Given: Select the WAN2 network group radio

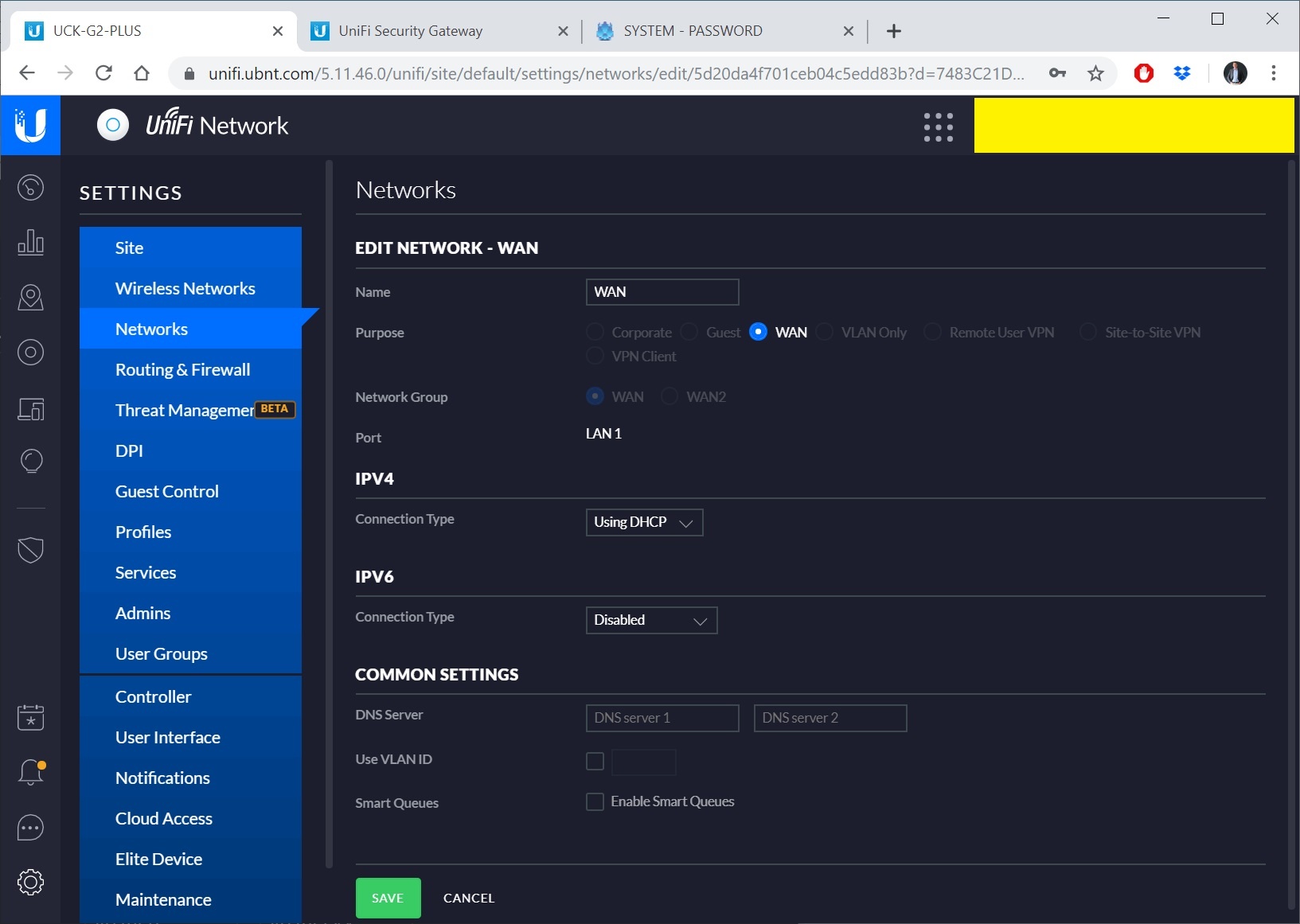Looking at the screenshot, I should (x=670, y=396).
